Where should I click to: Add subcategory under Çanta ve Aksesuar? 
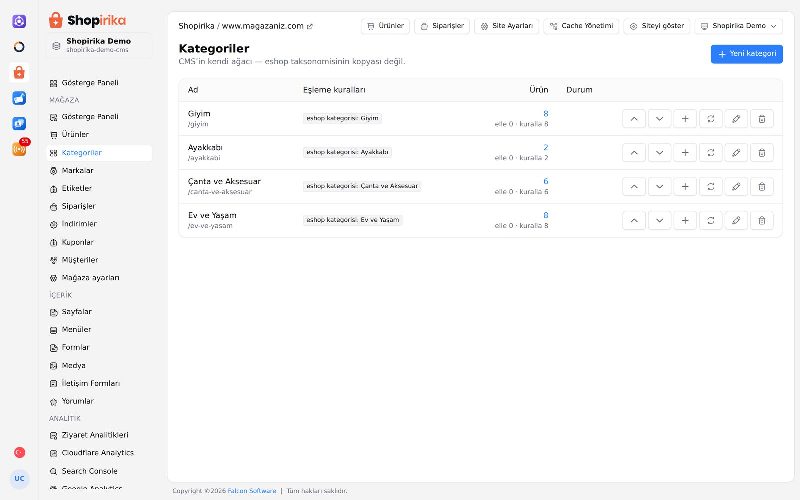pos(685,187)
